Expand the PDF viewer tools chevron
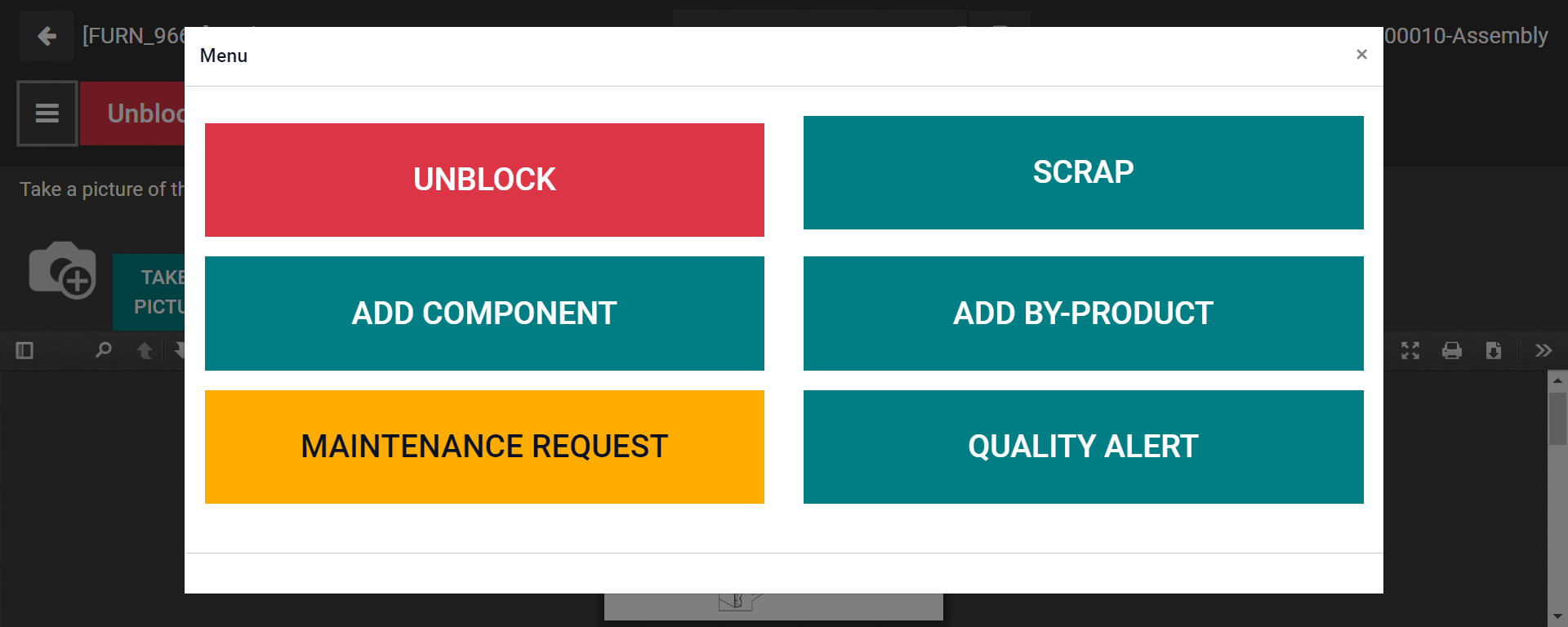The width and height of the screenshot is (1568, 627). click(1543, 350)
